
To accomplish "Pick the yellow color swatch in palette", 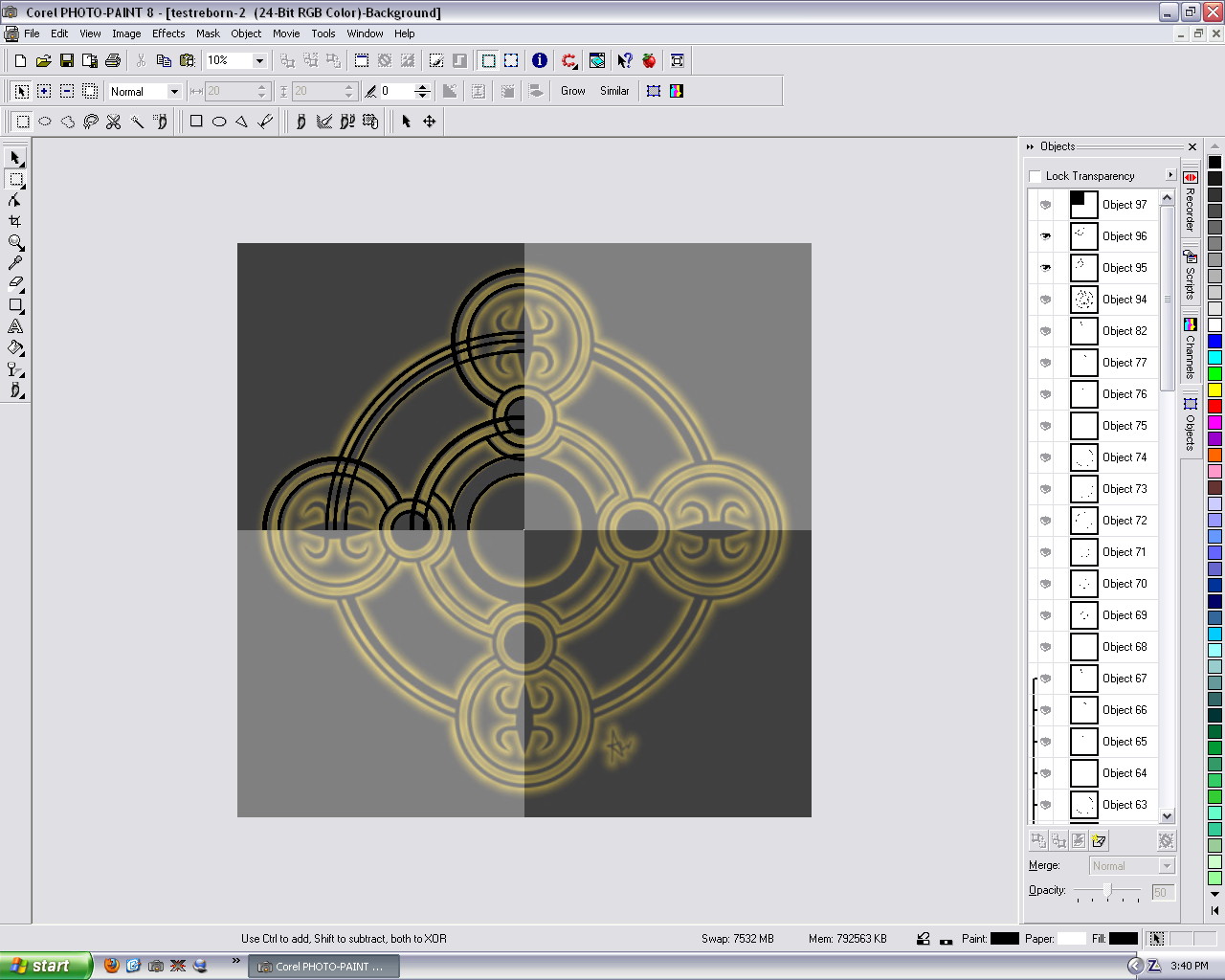I will coord(1214,390).
